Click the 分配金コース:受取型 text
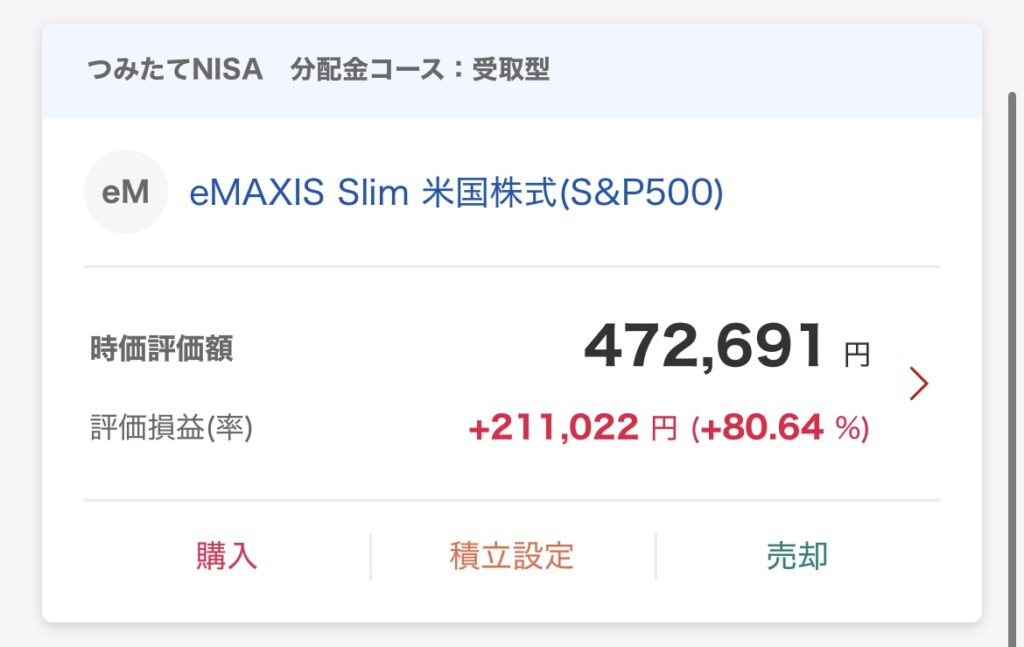 (420, 69)
